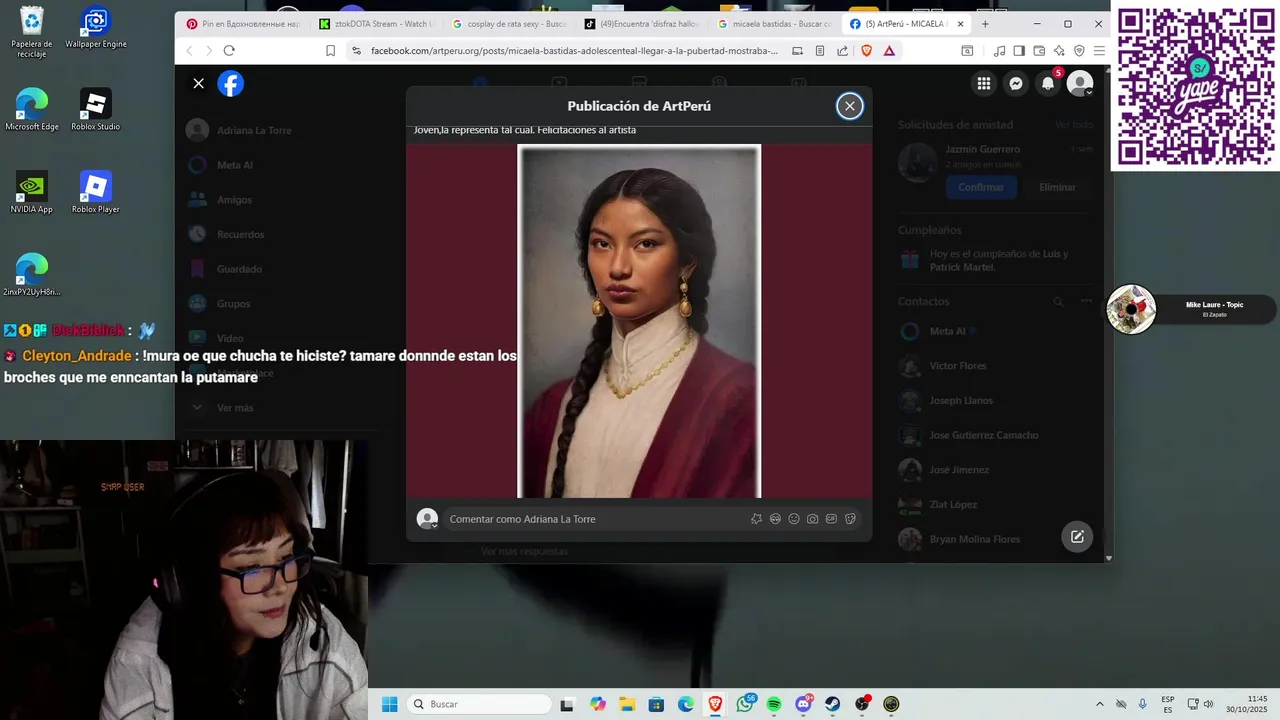Open Recuerdos in left sidebar
Image resolution: width=1280 pixels, height=720 pixels.
coord(240,234)
